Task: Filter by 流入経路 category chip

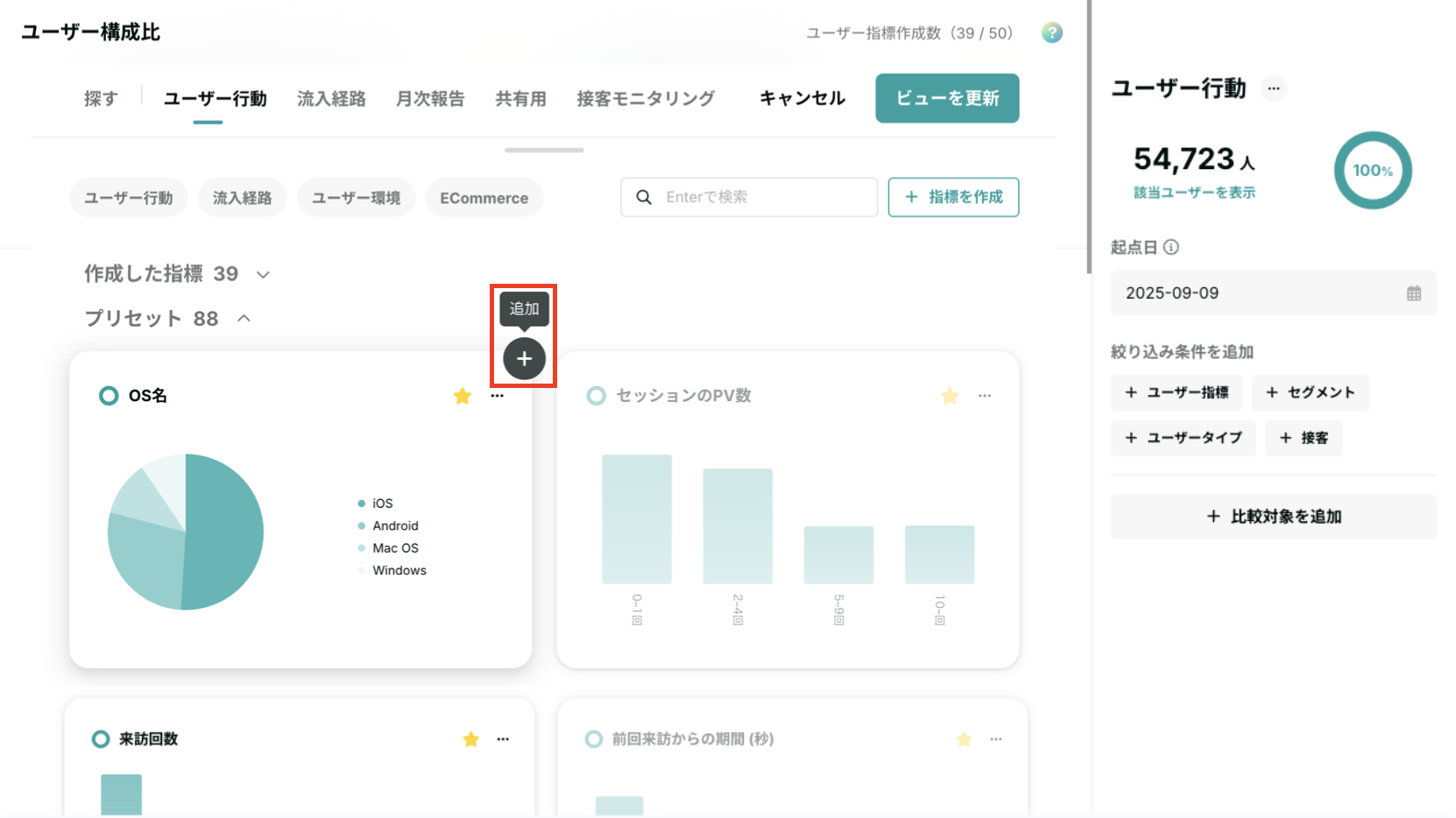Action: [243, 198]
